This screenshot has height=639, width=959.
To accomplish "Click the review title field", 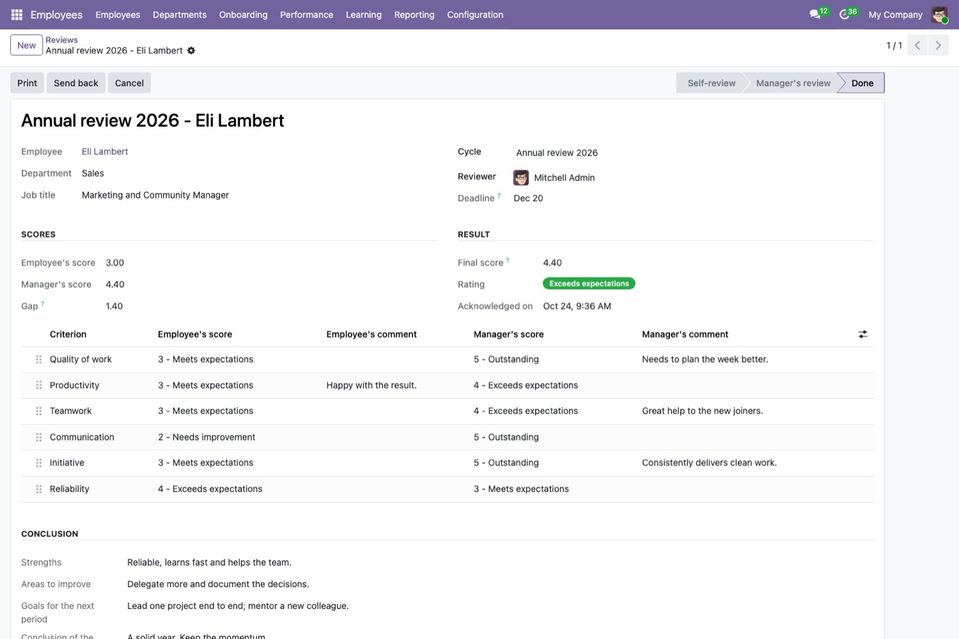I will [x=152, y=120].
